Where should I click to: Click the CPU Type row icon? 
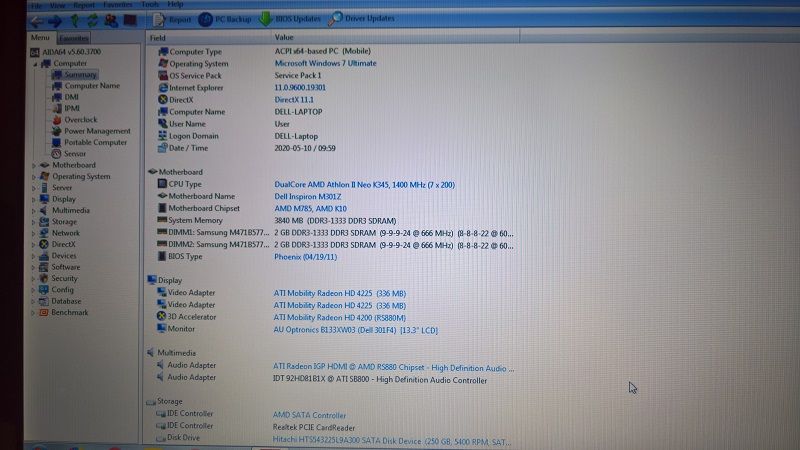click(x=162, y=184)
